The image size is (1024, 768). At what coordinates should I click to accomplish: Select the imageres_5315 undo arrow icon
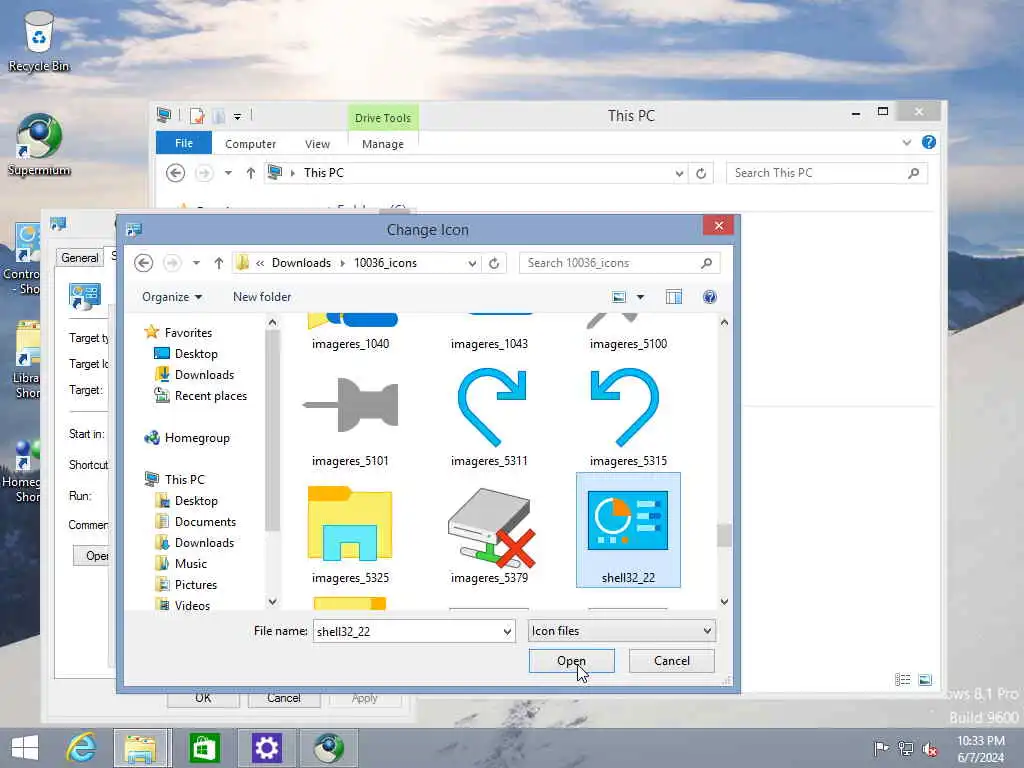[625, 408]
